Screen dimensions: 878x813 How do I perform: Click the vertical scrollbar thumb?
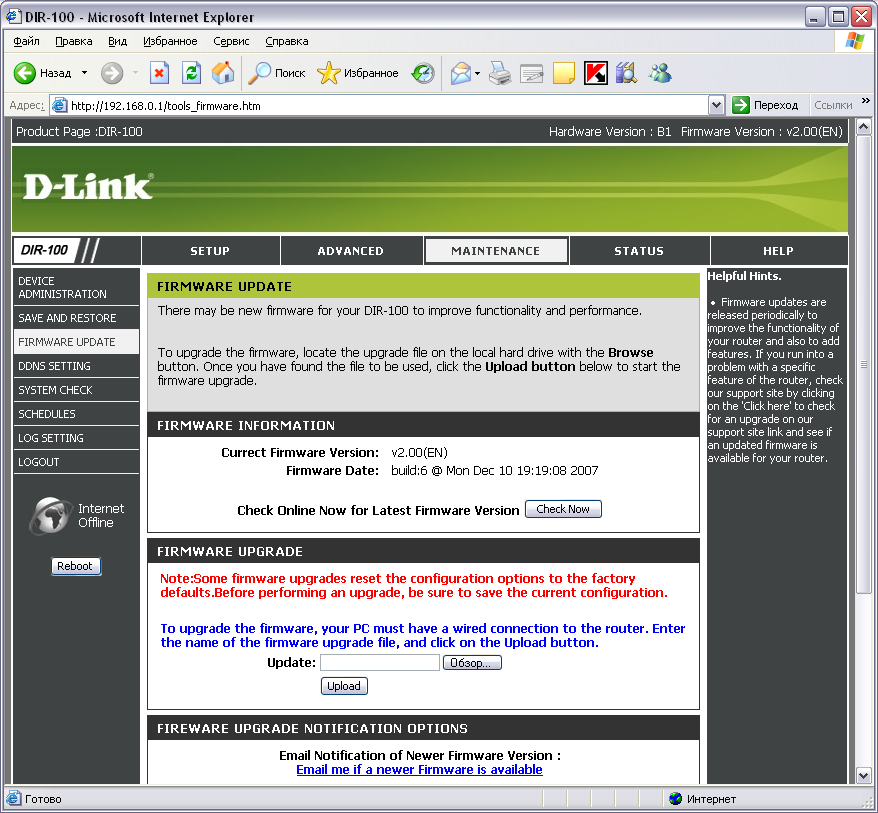tap(863, 364)
